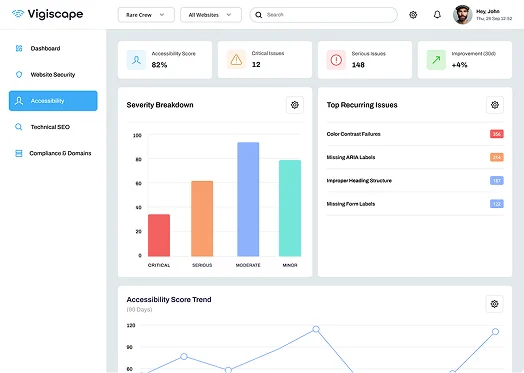Click the Hey, John greeting text

pyautogui.click(x=488, y=11)
